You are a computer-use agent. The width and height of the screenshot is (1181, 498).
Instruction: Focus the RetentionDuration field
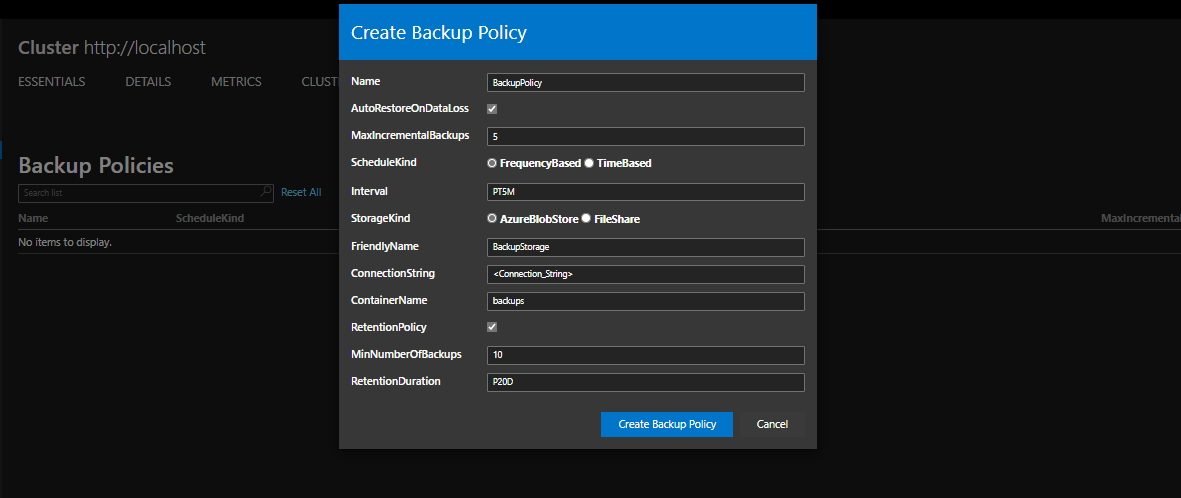645,382
